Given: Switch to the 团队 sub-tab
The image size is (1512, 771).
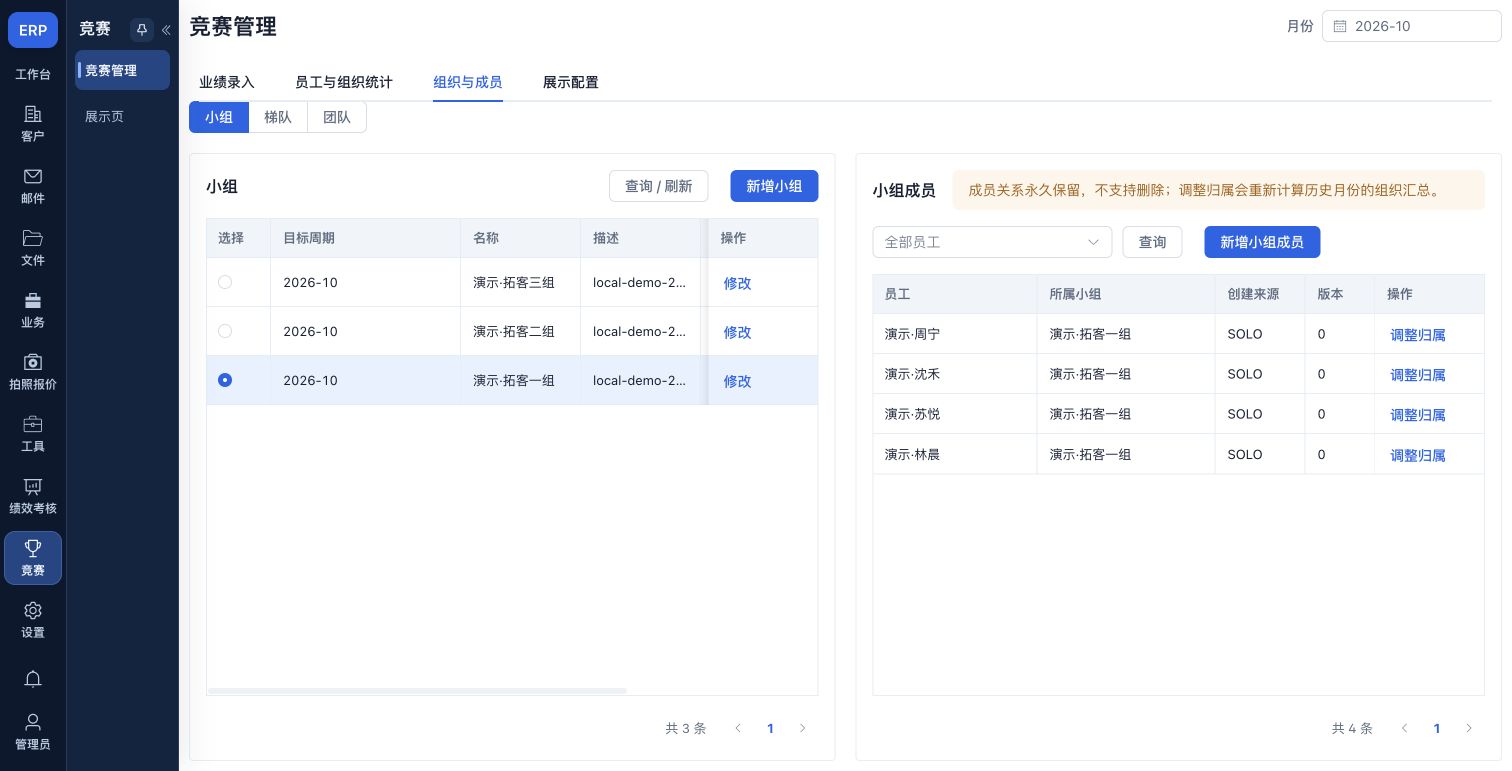Looking at the screenshot, I should [337, 117].
